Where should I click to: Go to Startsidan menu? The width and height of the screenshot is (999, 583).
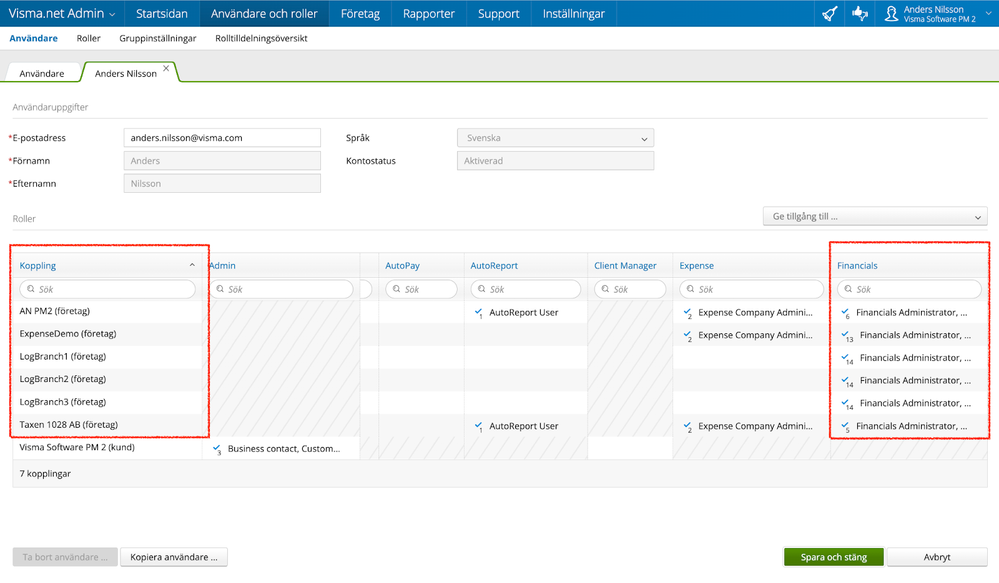click(x=162, y=13)
